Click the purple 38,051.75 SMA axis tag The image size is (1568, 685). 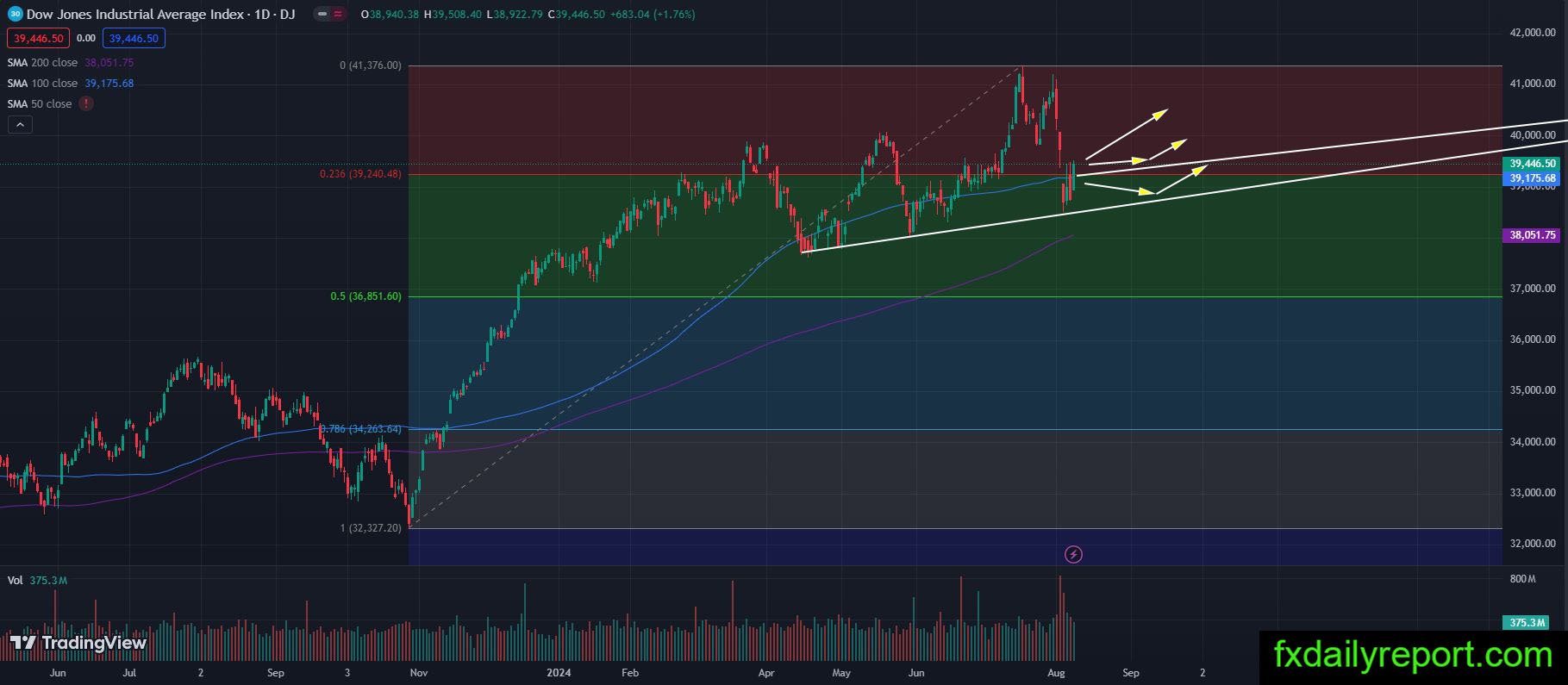point(1533,234)
